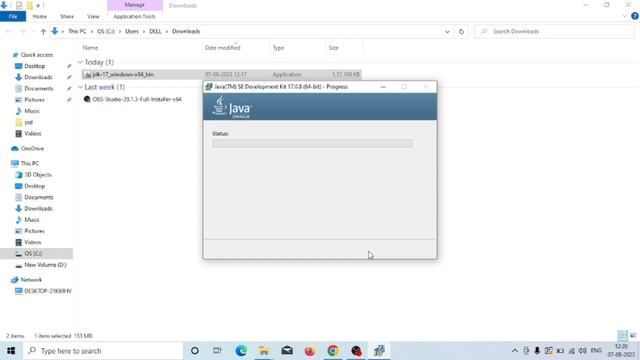Refresh the Downloads folder

coord(461,31)
